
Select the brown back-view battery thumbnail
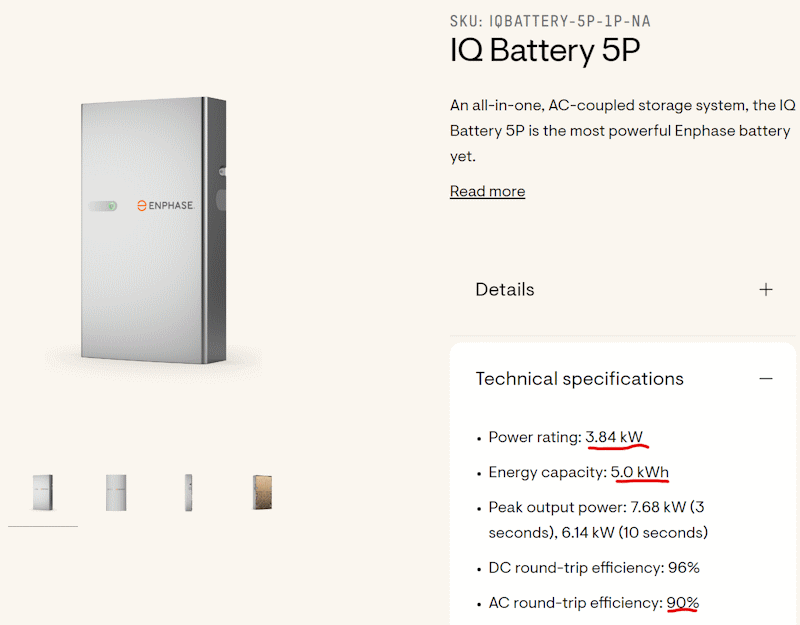click(x=262, y=492)
